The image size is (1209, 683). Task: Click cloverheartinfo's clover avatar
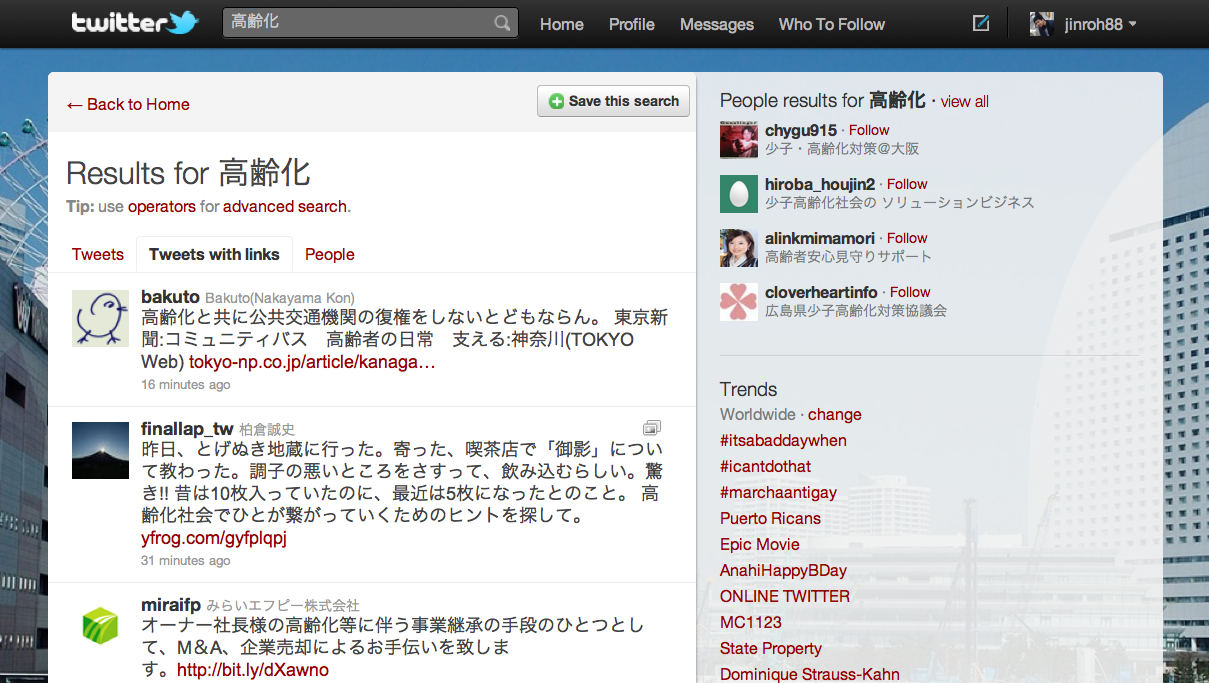(739, 302)
